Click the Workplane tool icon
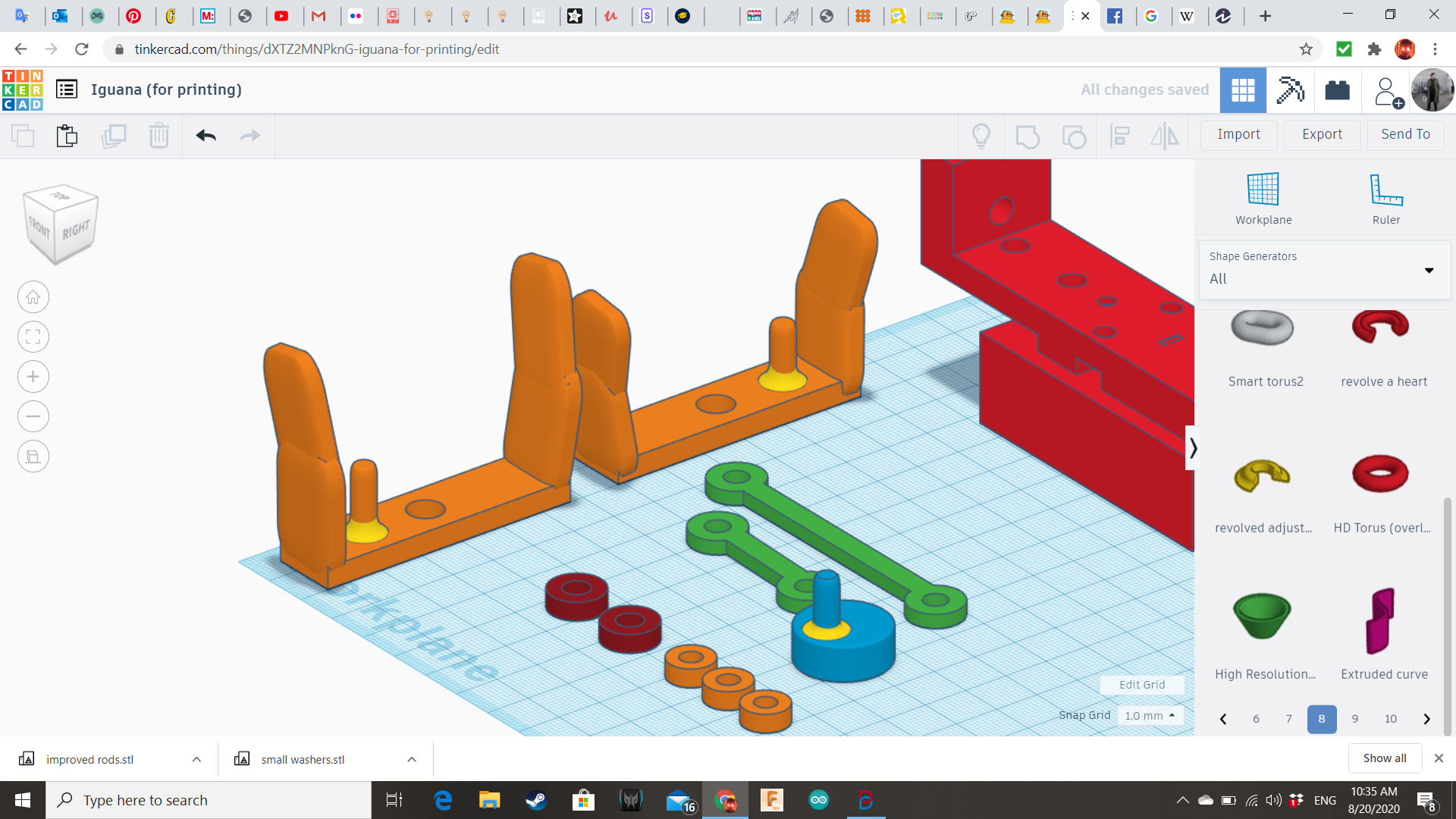Image resolution: width=1456 pixels, height=819 pixels. 1263,190
